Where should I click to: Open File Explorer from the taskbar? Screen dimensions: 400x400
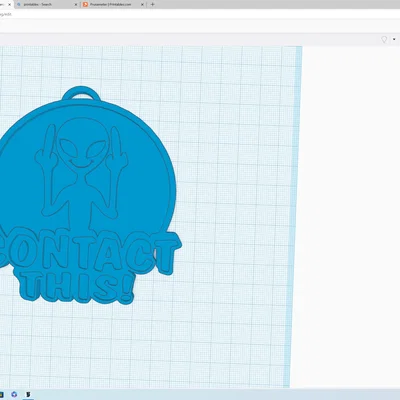click(x=1, y=394)
